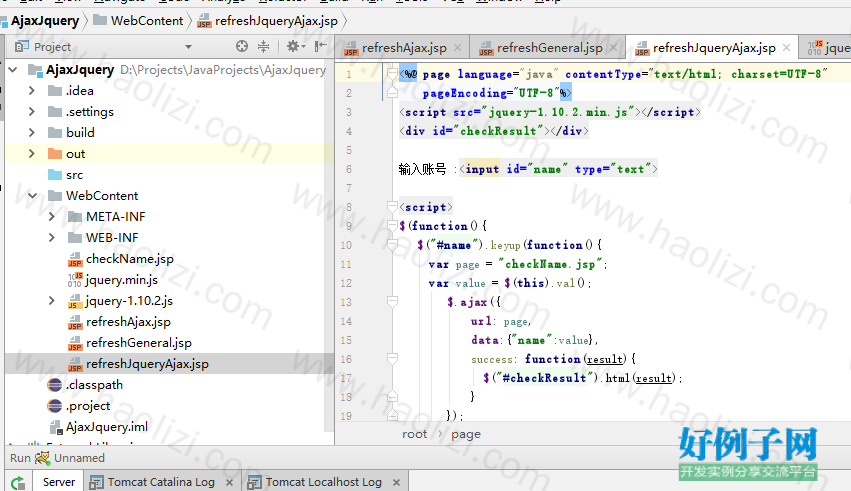Select the src folder in the tree

[74, 175]
